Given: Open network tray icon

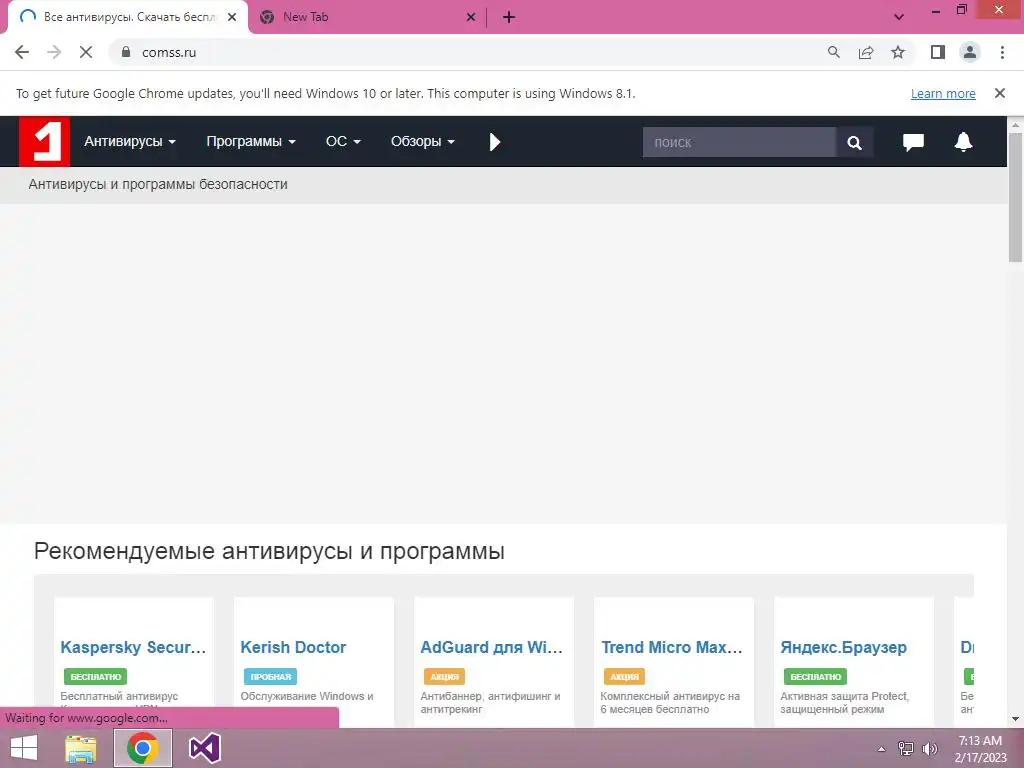Looking at the screenshot, I should [906, 748].
